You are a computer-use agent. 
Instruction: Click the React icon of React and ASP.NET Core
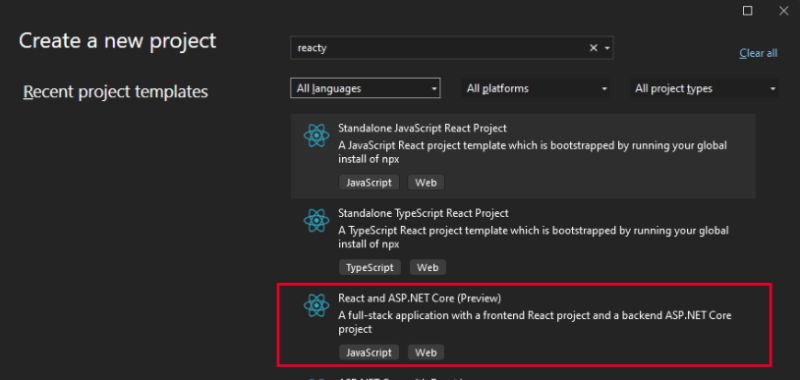[x=316, y=305]
